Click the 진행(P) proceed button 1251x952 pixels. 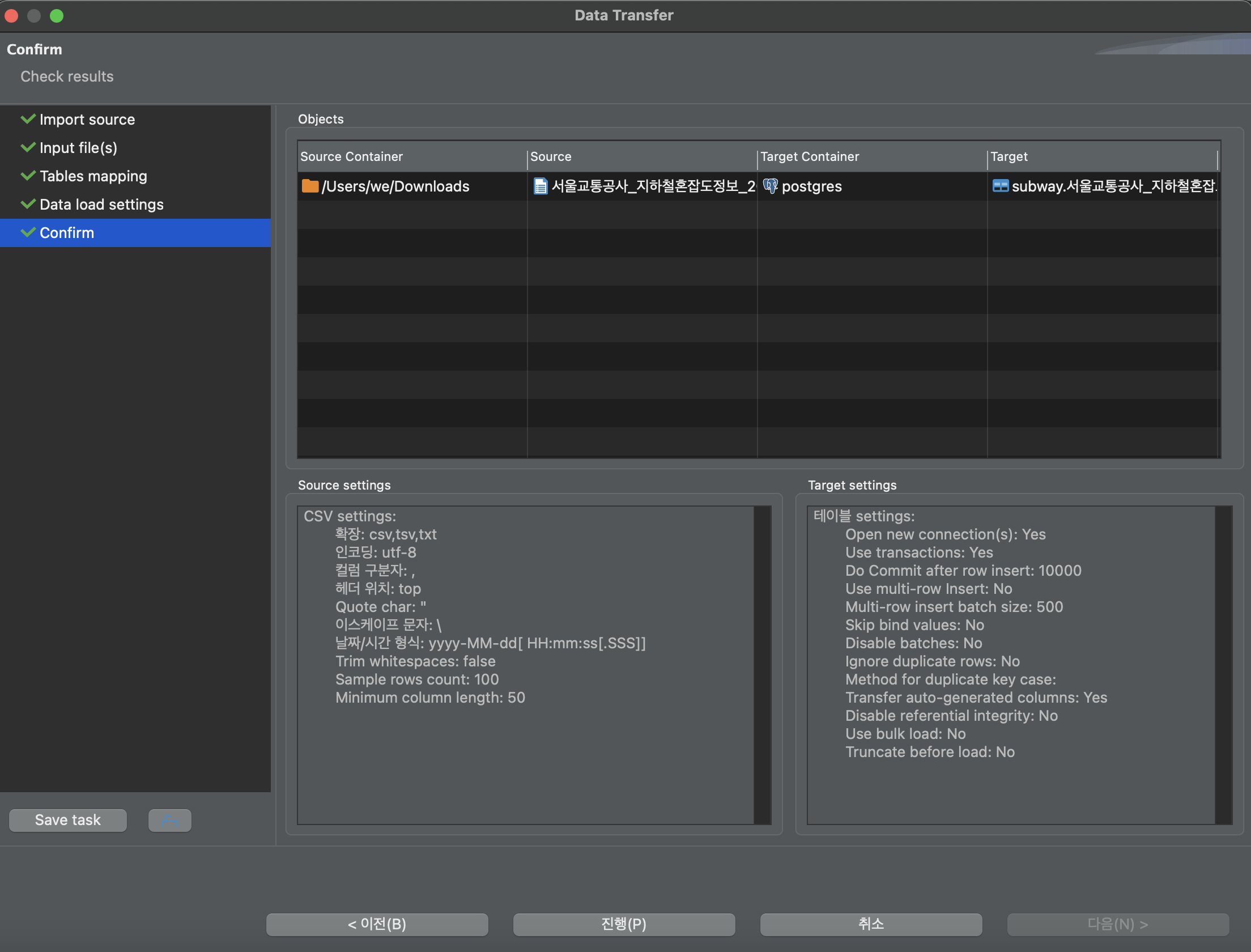tap(624, 924)
